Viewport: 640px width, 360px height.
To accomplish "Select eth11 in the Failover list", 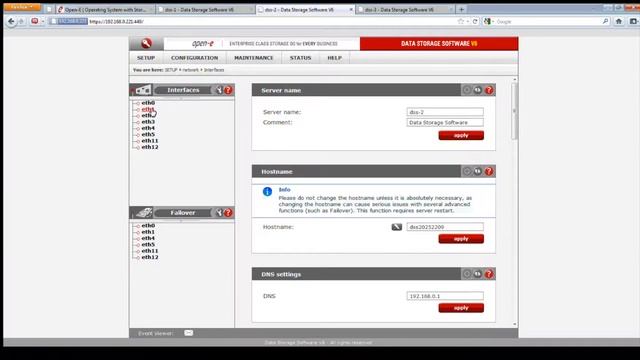I will 150,251.
